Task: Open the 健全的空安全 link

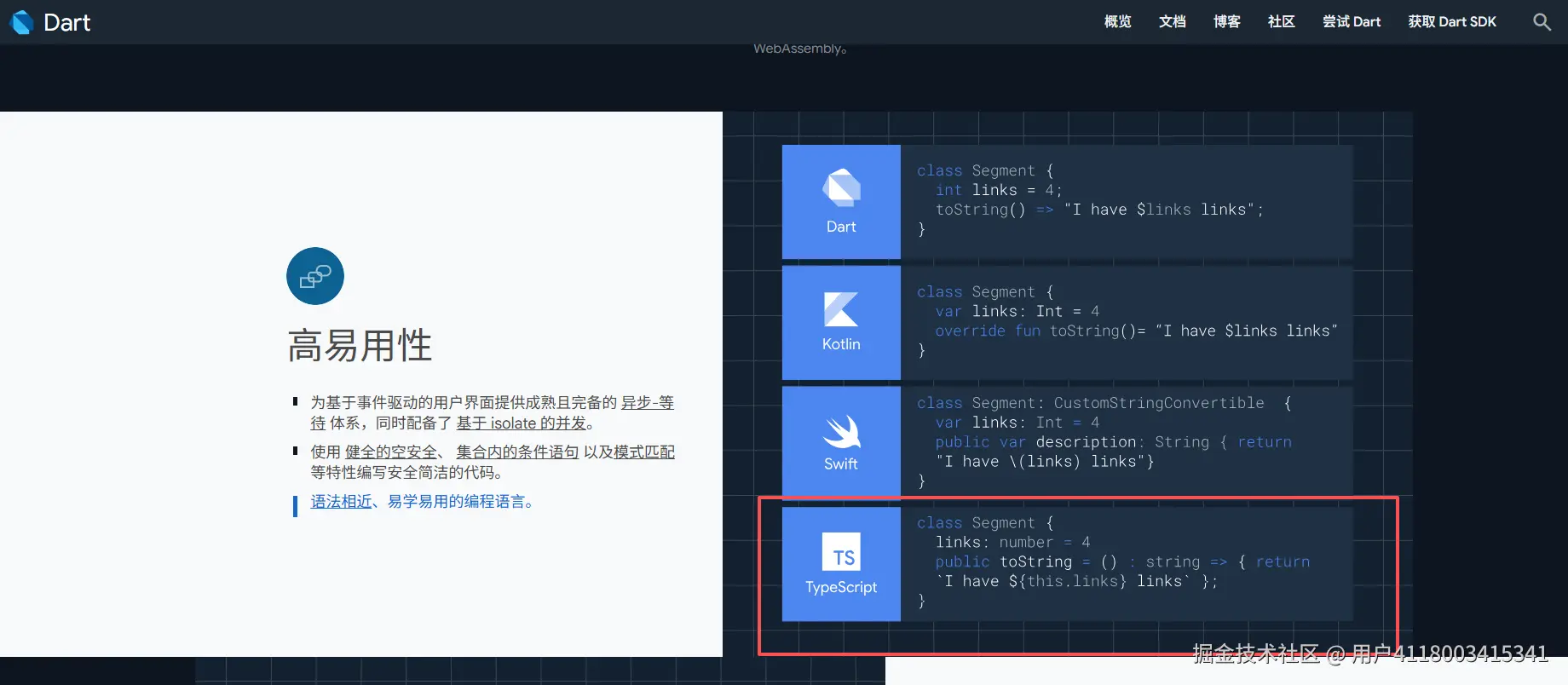Action: (391, 452)
